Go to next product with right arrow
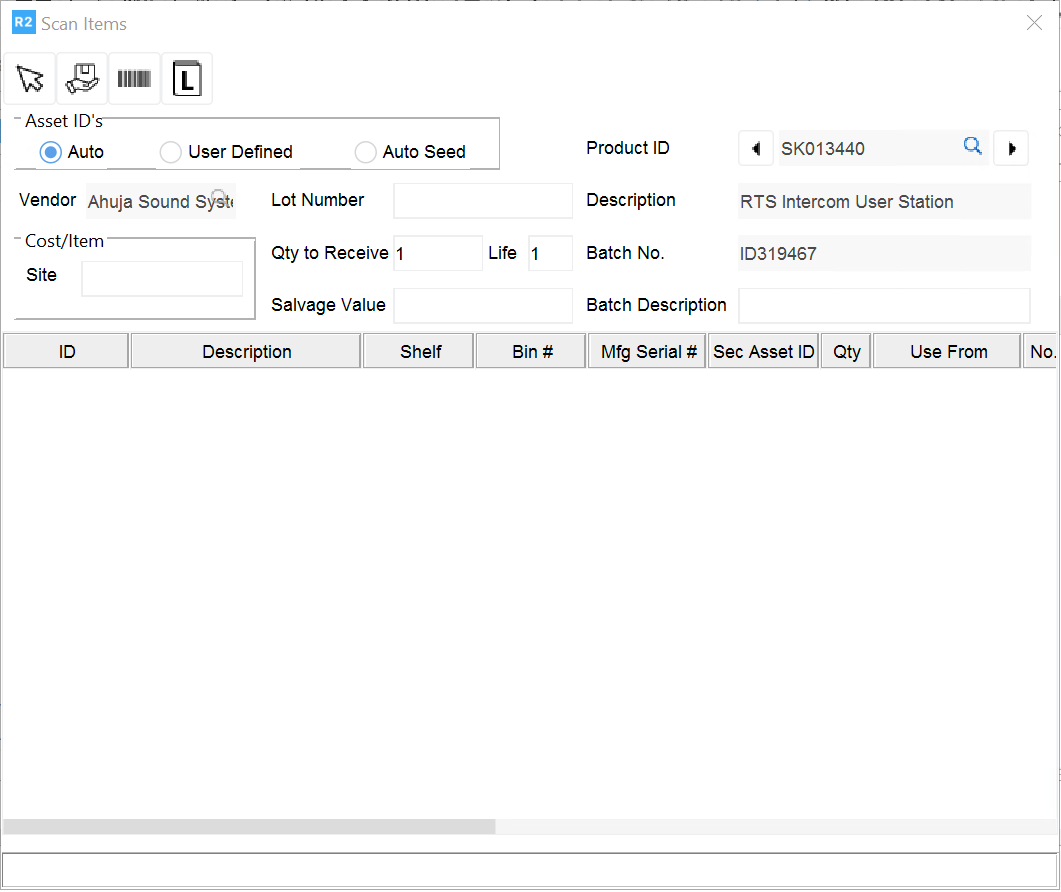 (x=1011, y=149)
